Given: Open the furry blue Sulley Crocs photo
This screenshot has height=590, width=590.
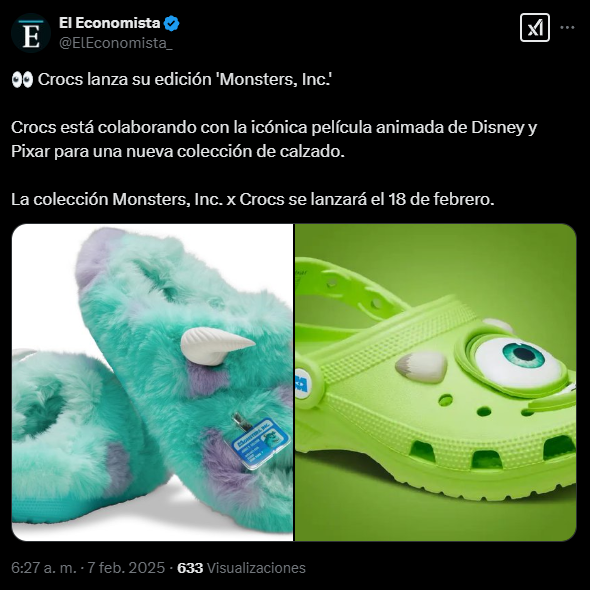Looking at the screenshot, I should pyautogui.click(x=152, y=382).
